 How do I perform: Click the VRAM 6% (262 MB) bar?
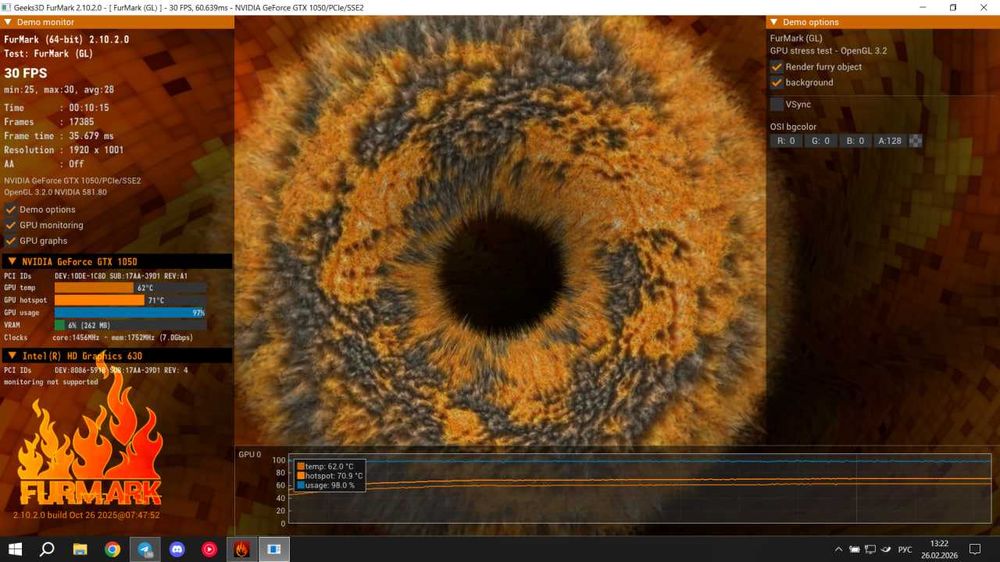coord(130,325)
